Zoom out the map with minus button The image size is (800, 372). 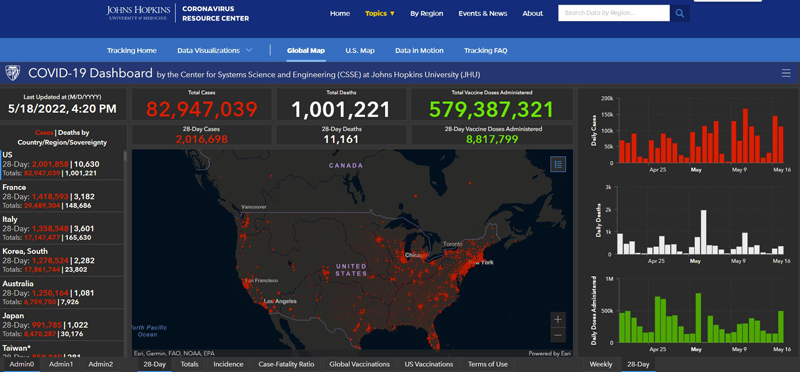558,335
